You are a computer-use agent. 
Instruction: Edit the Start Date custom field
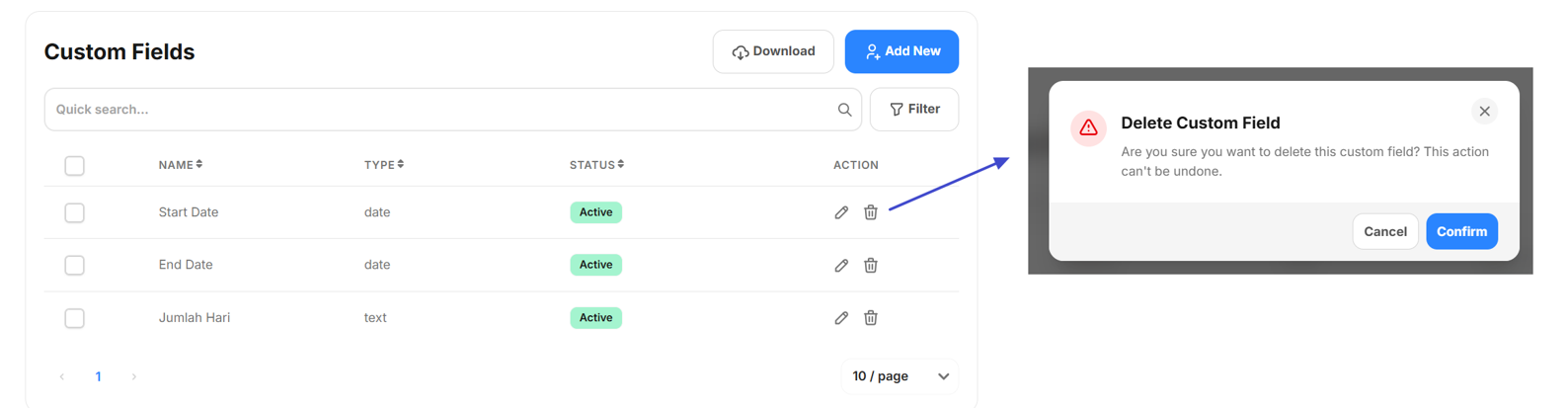click(841, 212)
